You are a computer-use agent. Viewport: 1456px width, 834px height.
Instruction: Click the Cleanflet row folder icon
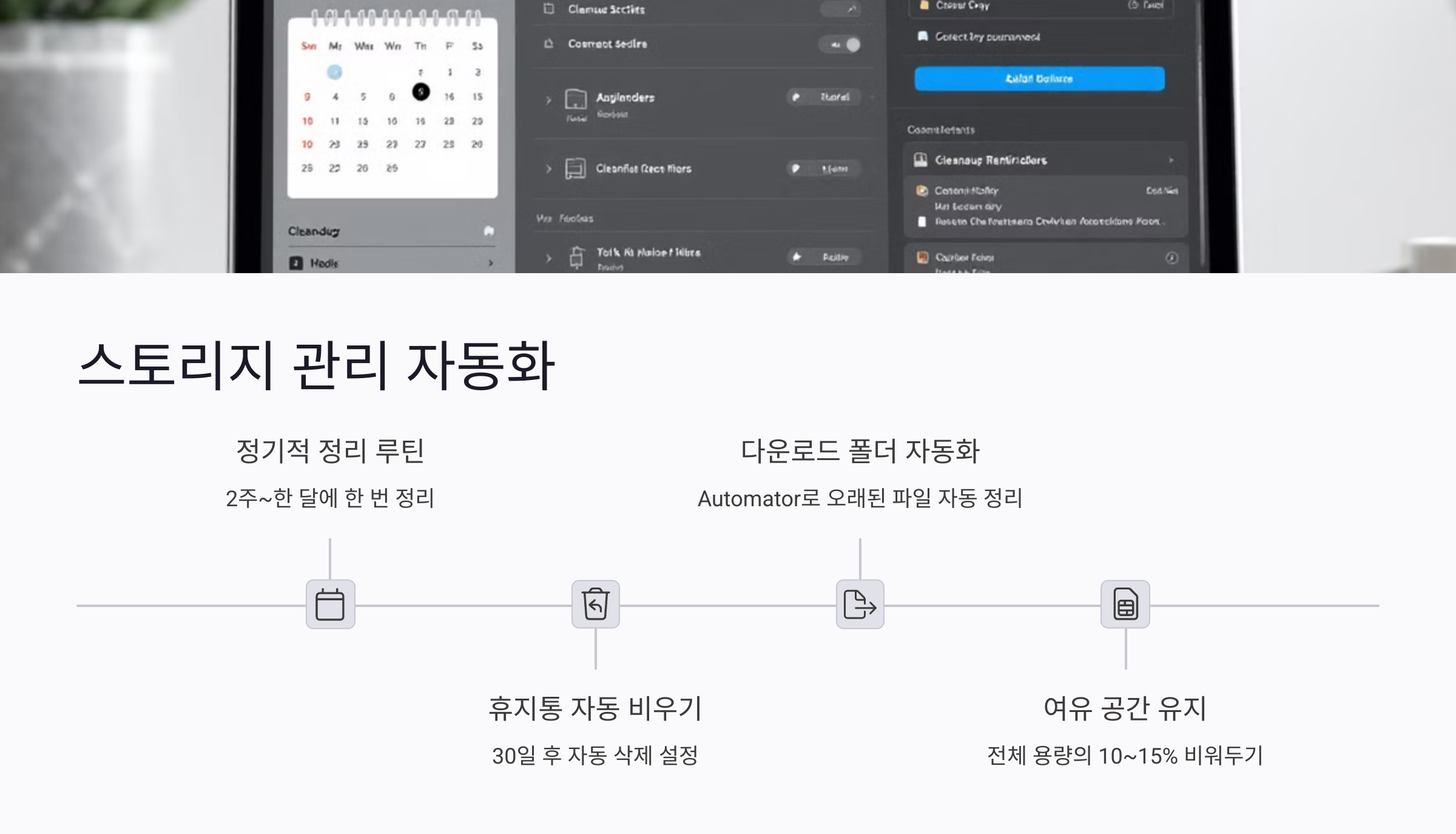pos(575,168)
